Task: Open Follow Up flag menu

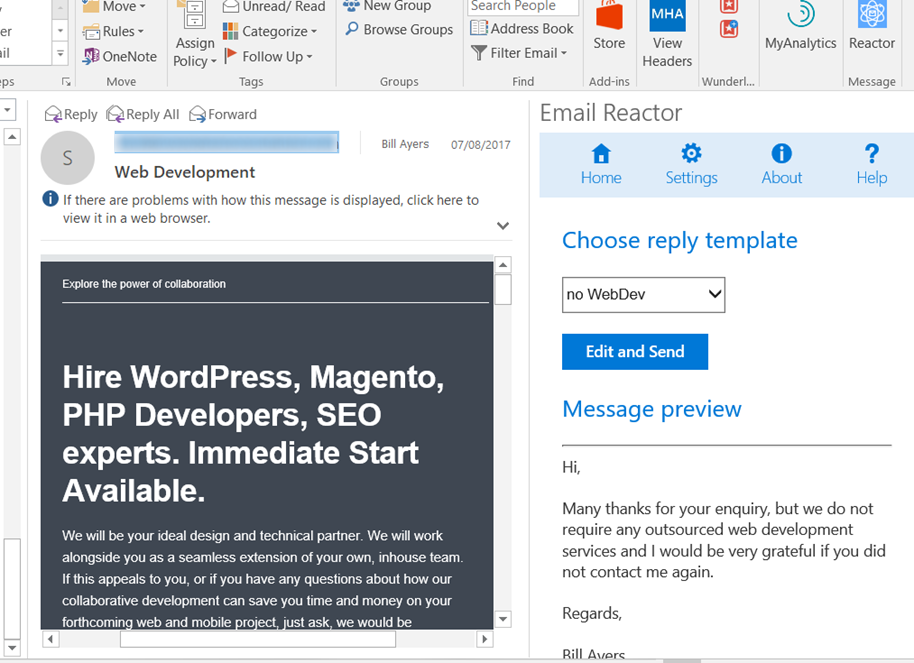Action: point(268,57)
